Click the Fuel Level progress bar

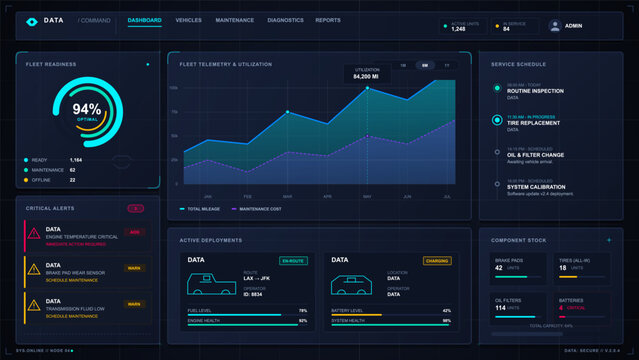(247, 315)
